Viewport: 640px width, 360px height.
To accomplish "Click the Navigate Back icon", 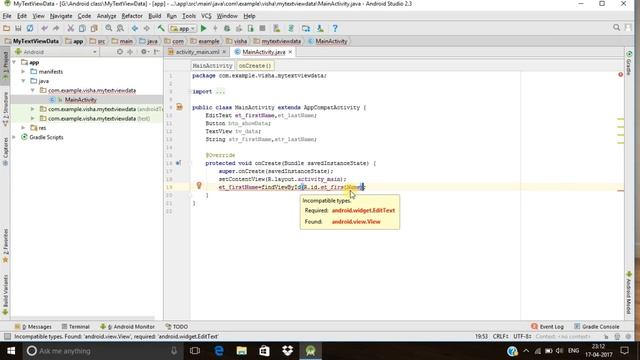I will pyautogui.click(x=135, y=29).
